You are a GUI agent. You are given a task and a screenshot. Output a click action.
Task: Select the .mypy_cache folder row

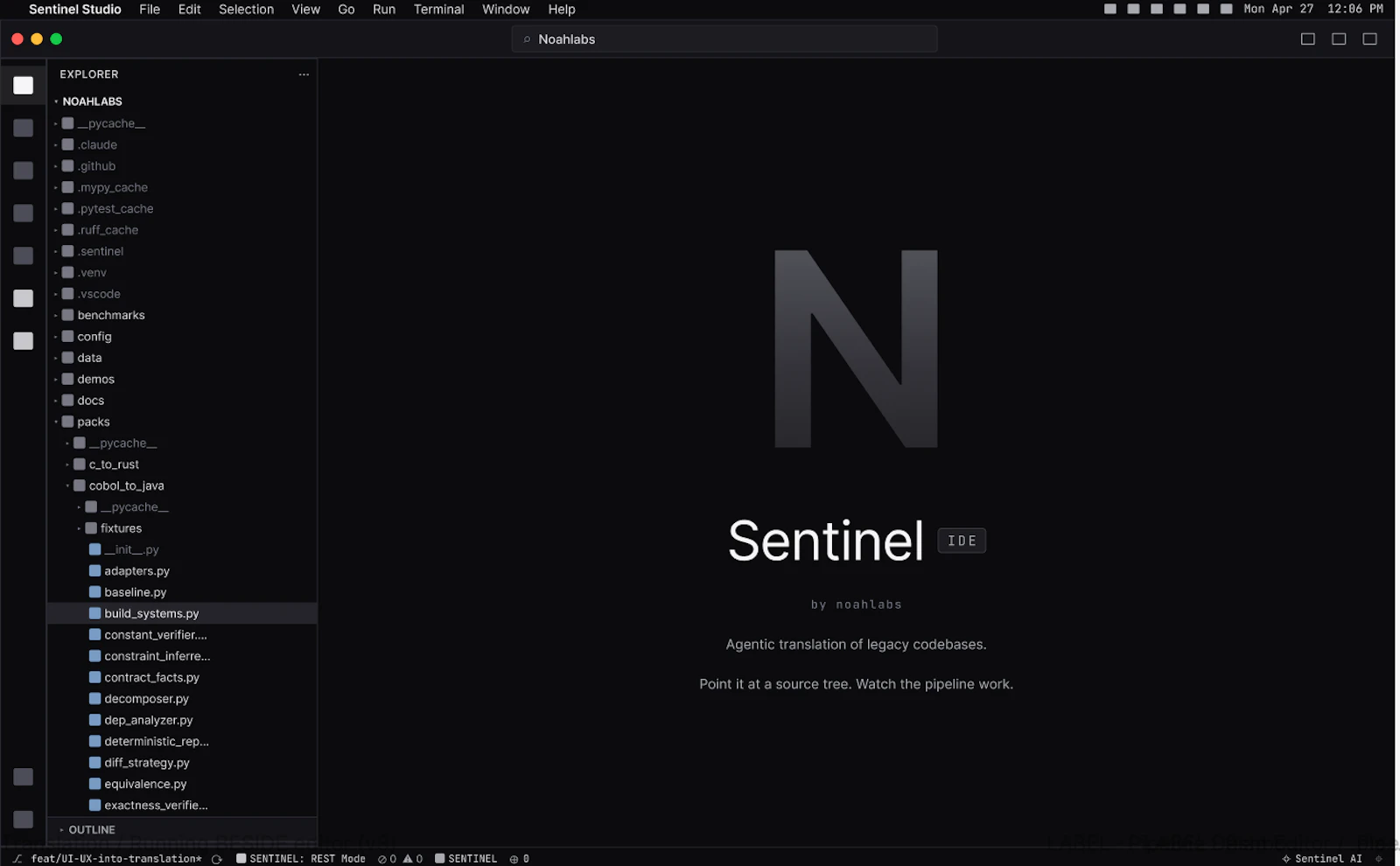click(x=182, y=187)
